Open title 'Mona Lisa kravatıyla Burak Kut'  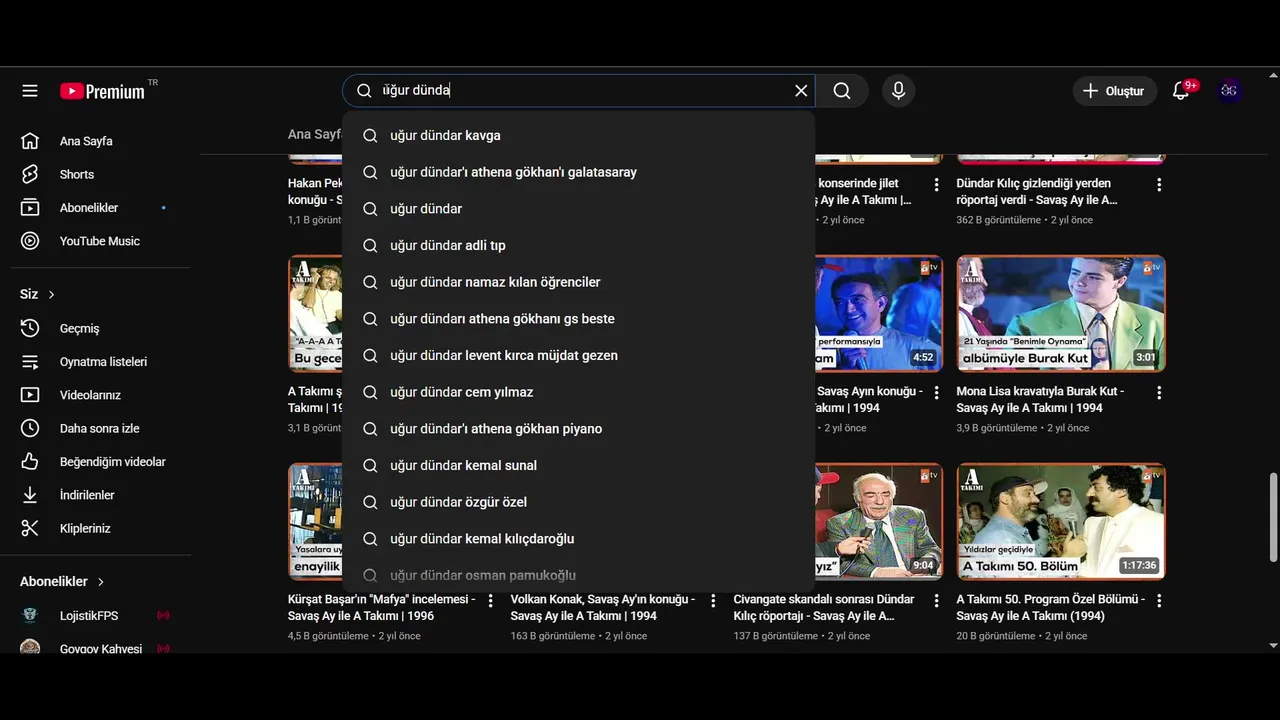point(1040,400)
